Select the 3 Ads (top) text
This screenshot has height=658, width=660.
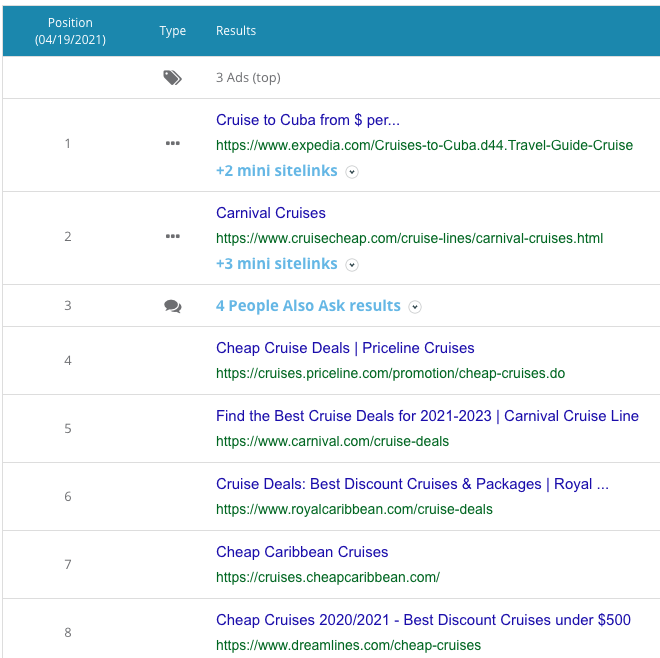(x=248, y=78)
